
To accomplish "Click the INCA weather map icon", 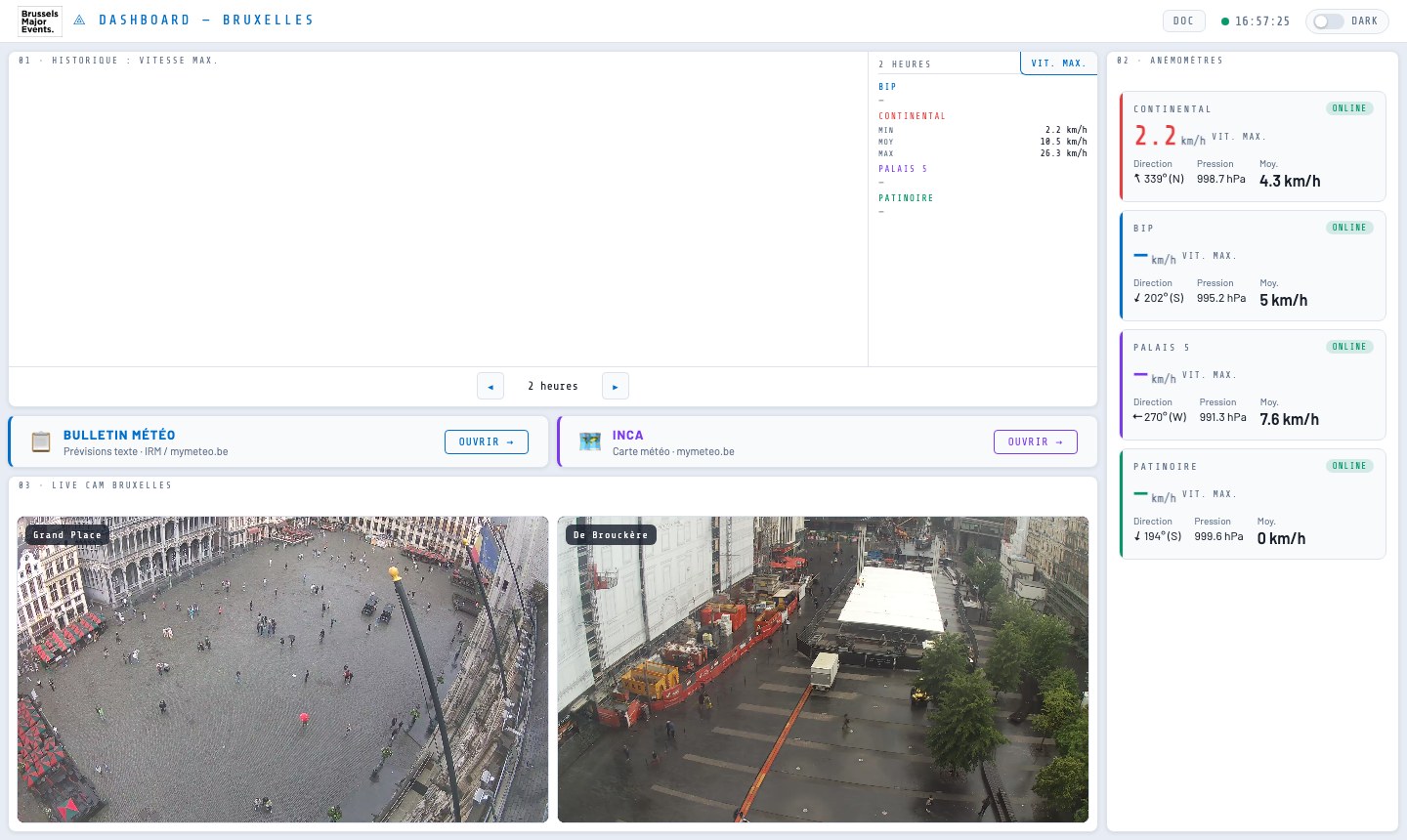I will pyautogui.click(x=590, y=441).
